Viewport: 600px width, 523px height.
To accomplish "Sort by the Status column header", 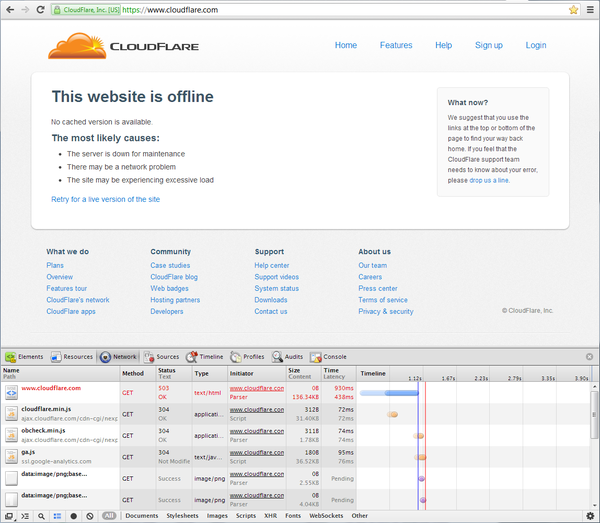I will click(174, 373).
